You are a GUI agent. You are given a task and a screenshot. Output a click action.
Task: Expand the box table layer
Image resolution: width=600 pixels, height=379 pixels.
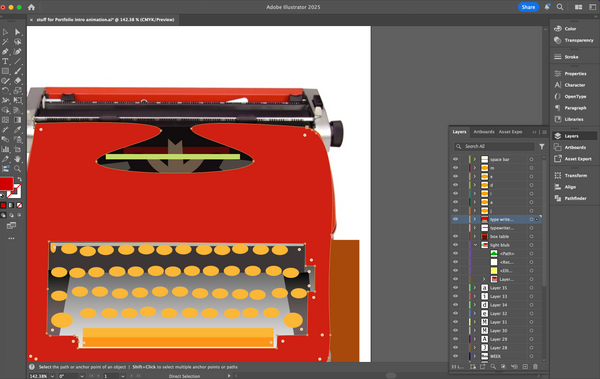point(475,236)
